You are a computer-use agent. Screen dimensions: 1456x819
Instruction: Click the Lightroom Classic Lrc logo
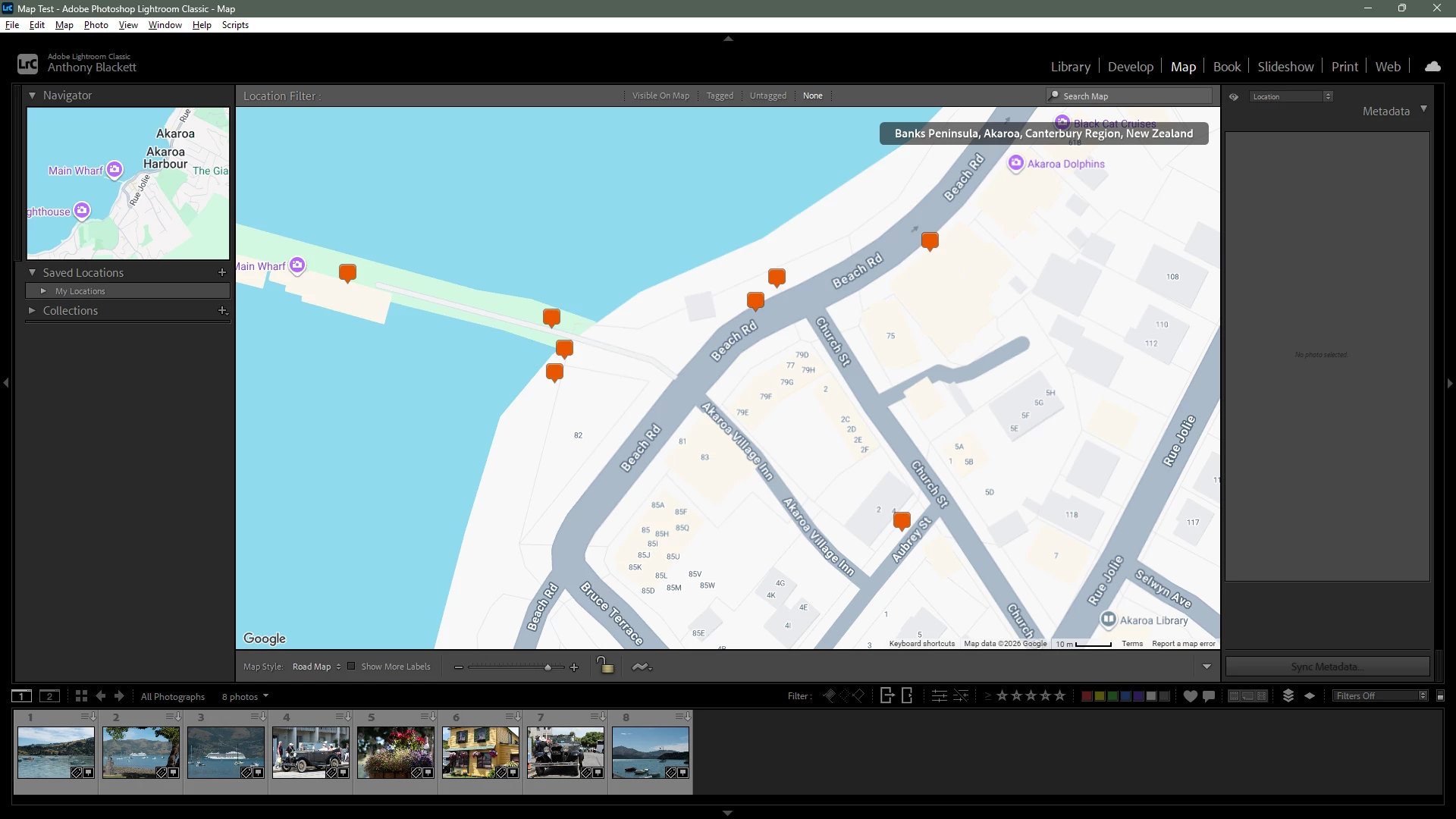coord(27,64)
